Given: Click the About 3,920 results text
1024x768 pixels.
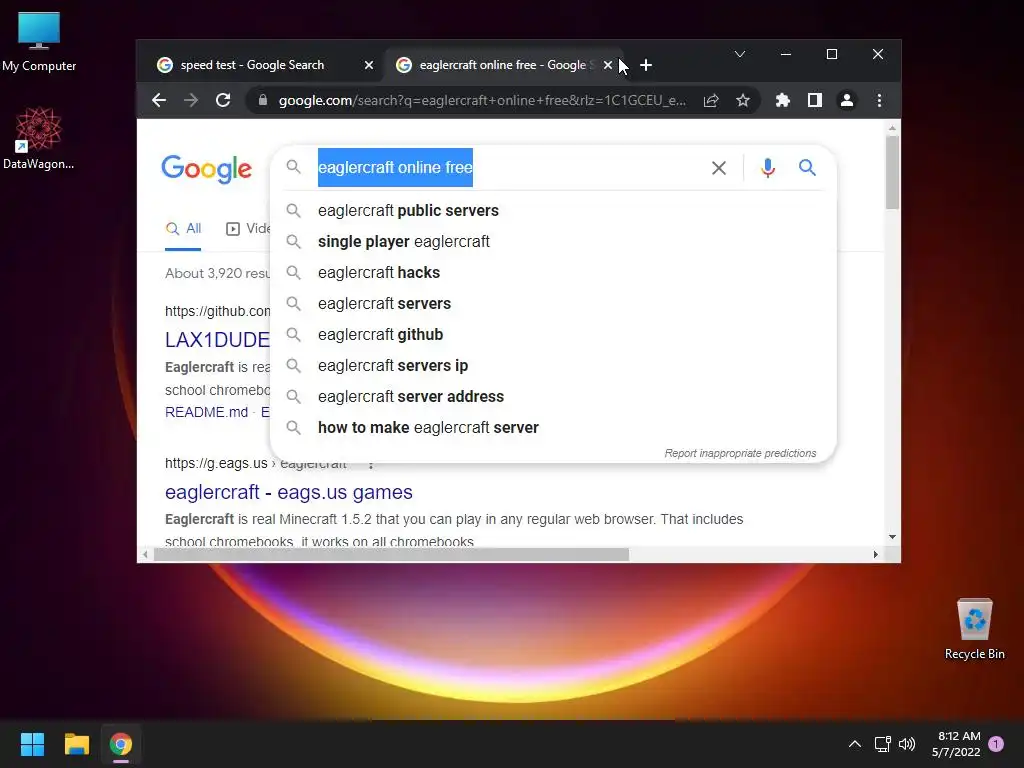Looking at the screenshot, I should [x=217, y=273].
